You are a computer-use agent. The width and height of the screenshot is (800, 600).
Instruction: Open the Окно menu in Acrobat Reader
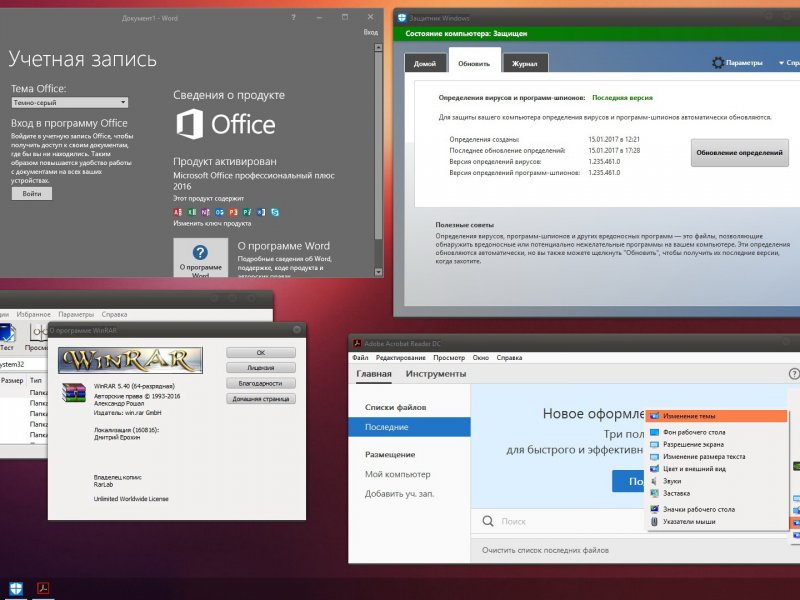(x=481, y=358)
